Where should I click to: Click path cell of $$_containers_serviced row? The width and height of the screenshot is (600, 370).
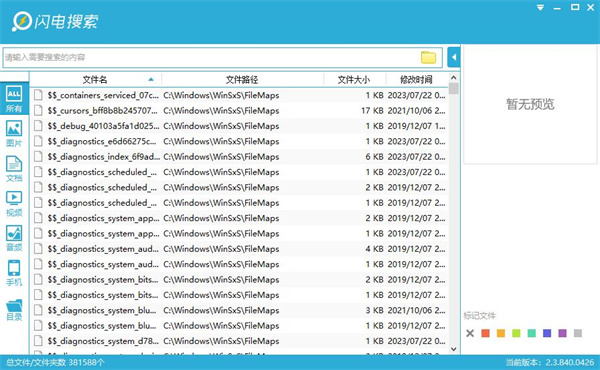coord(221,95)
